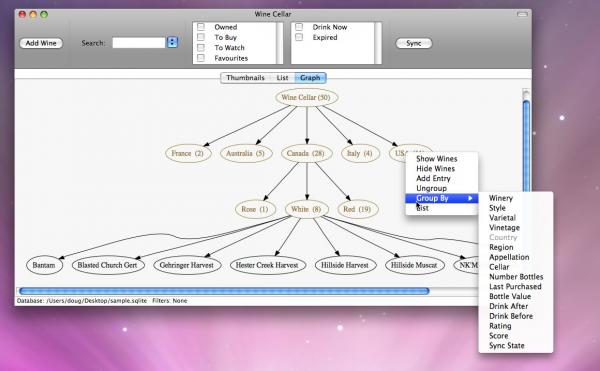Select Ungroup in the context menu
The height and width of the screenshot is (371, 600).
[x=431, y=188]
